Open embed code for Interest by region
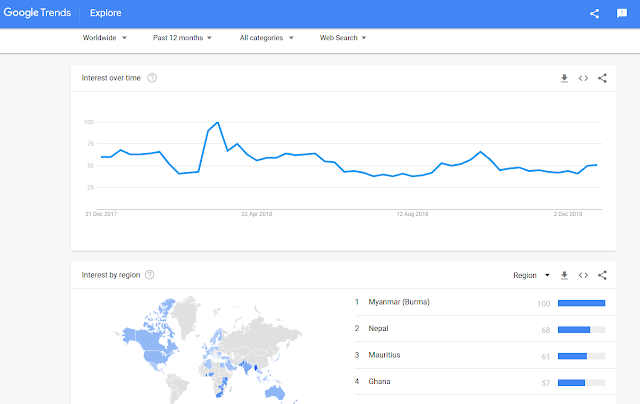Screen dimensions: 640x404 pos(583,275)
